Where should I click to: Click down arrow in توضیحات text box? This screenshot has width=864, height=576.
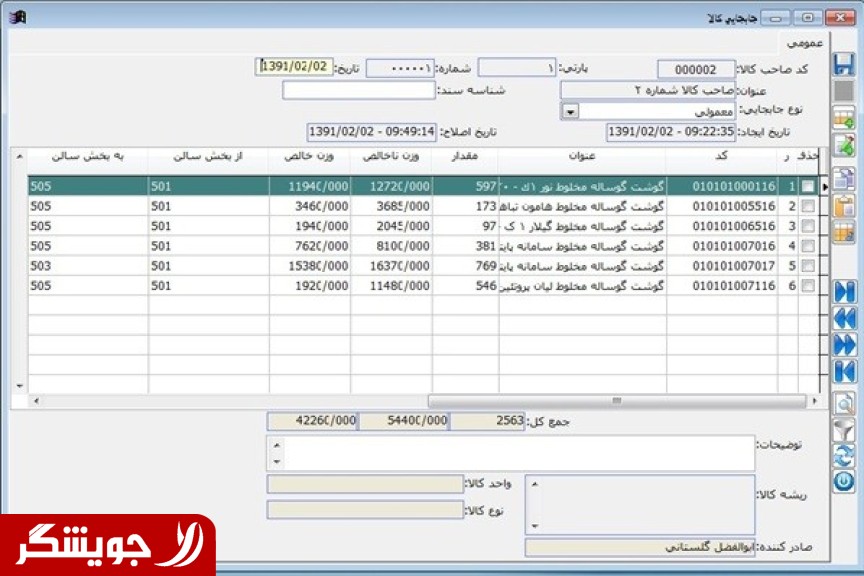click(x=277, y=461)
